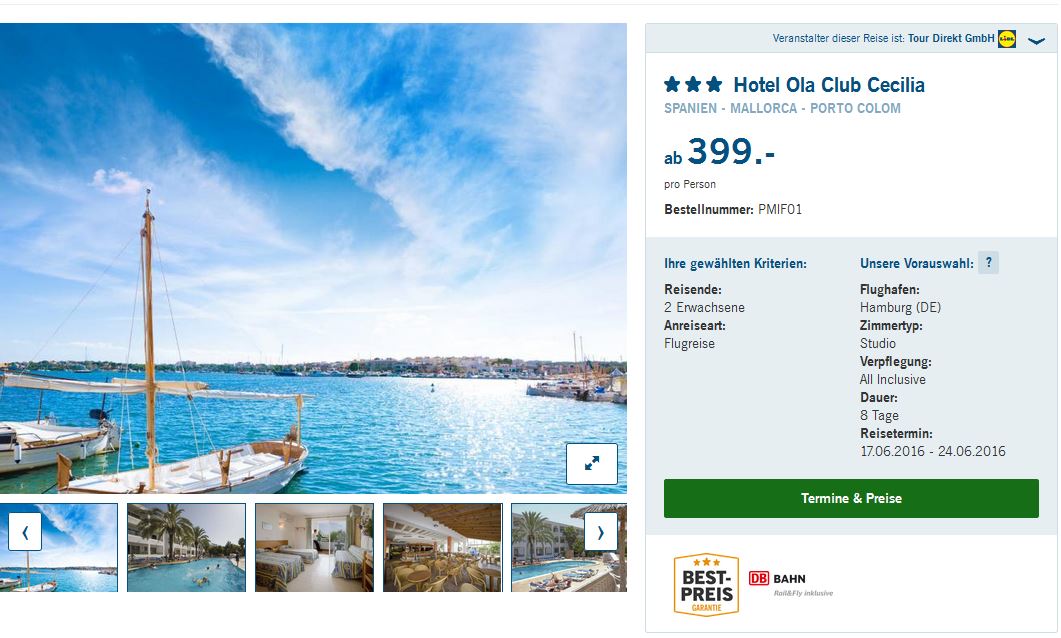Viewport: 1061px width, 638px height.
Task: Click the three-star hotel rating
Action: pos(694,85)
